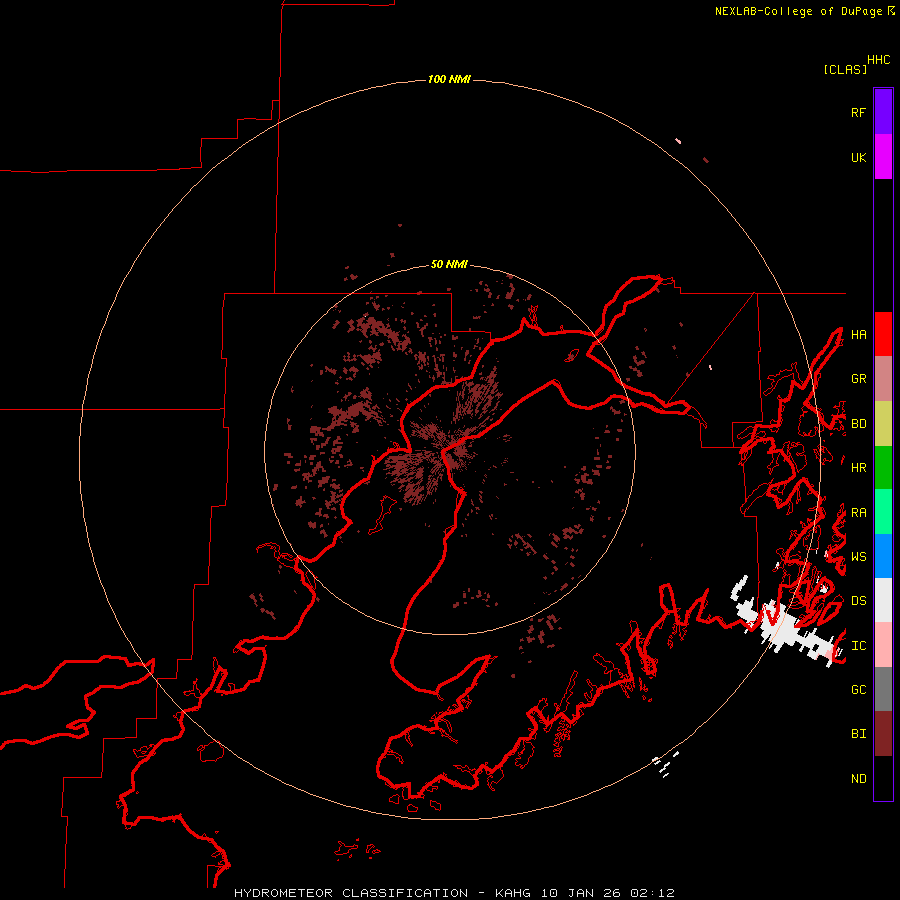Click the DS white legend swatch
Screen dimensions: 900x900
coord(883,600)
